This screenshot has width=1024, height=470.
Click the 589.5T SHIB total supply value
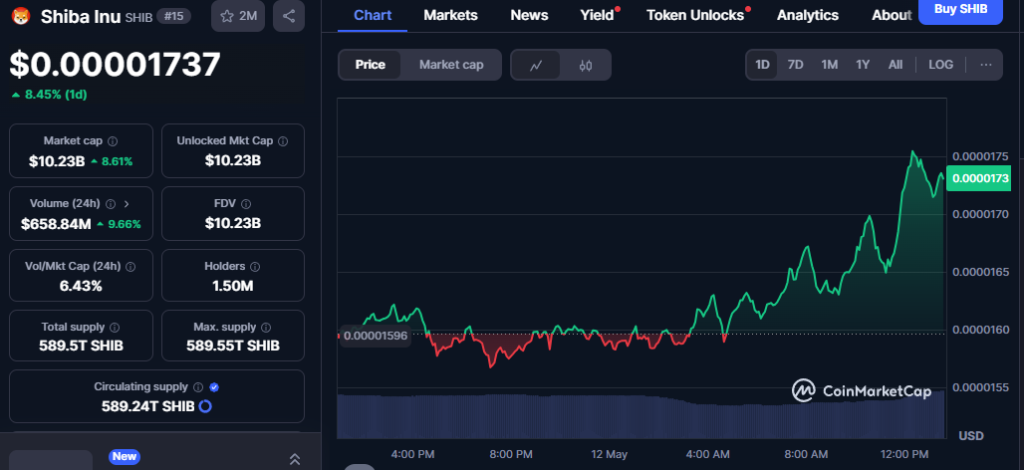[81, 345]
